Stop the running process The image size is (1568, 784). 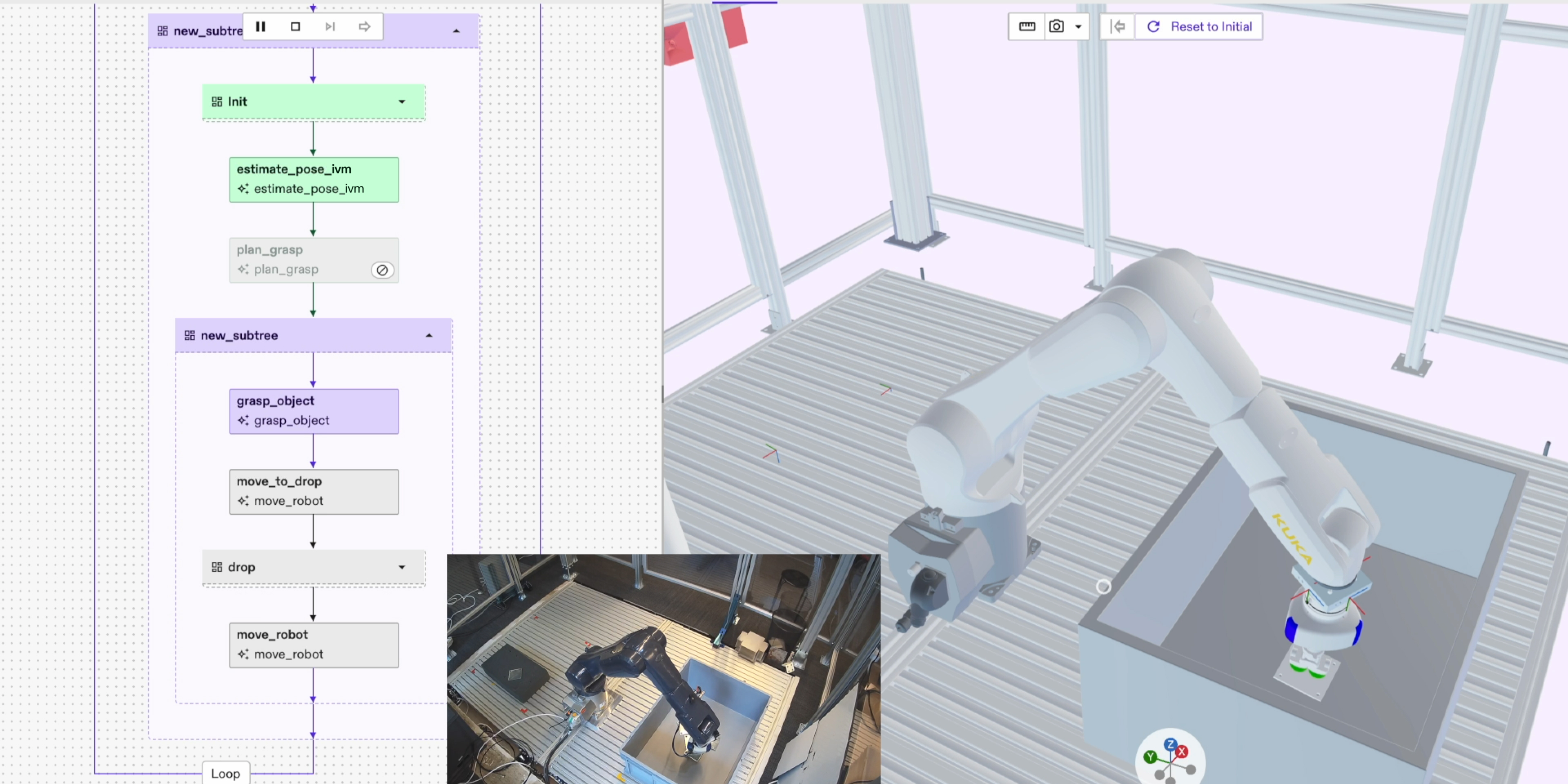(x=295, y=26)
